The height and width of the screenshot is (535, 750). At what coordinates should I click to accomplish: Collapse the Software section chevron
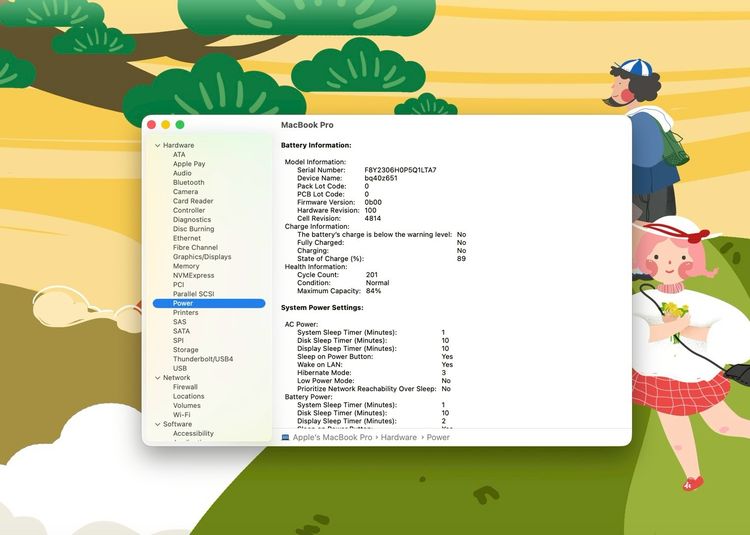click(x=157, y=424)
